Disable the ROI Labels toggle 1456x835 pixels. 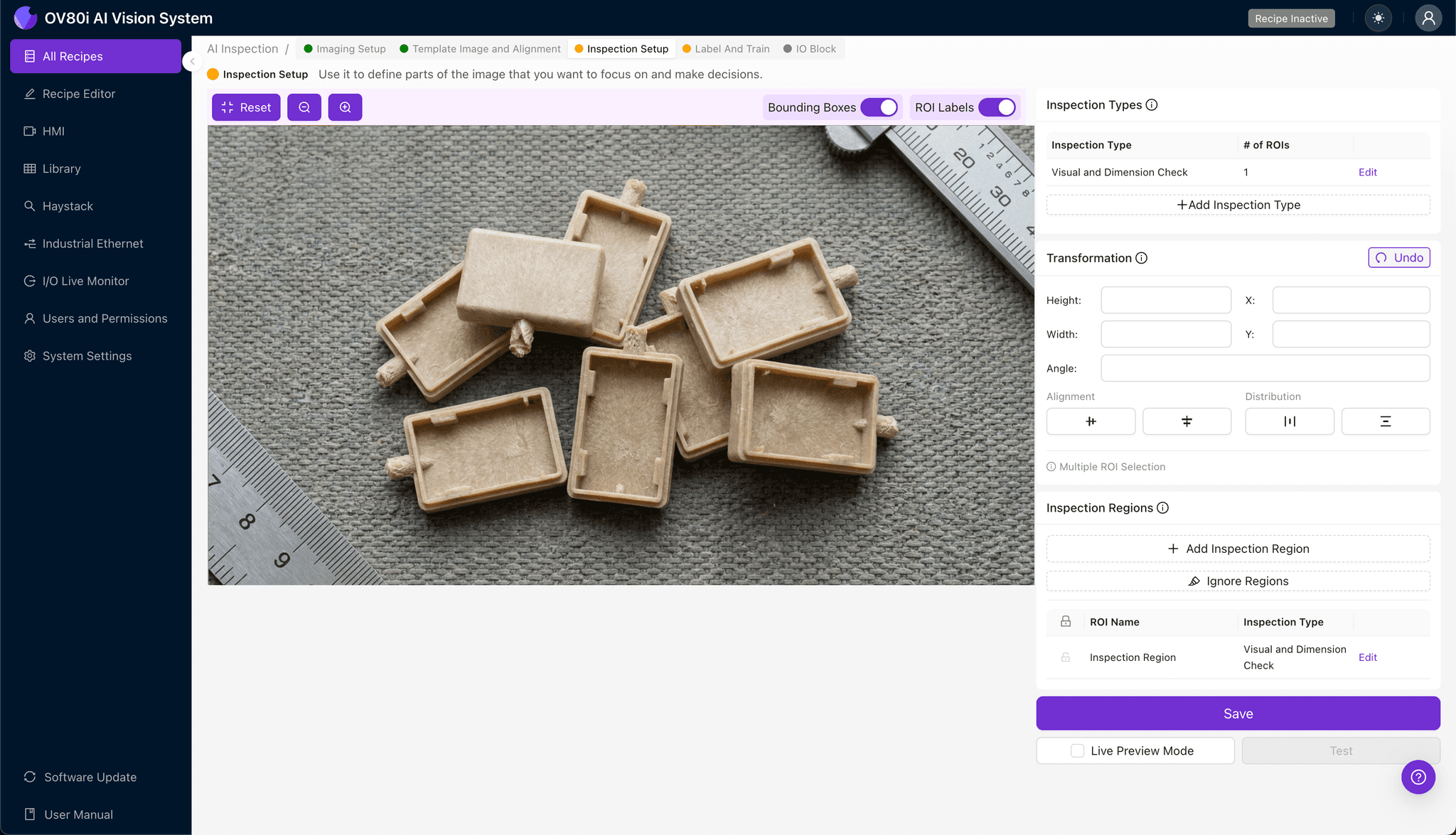pyautogui.click(x=997, y=107)
